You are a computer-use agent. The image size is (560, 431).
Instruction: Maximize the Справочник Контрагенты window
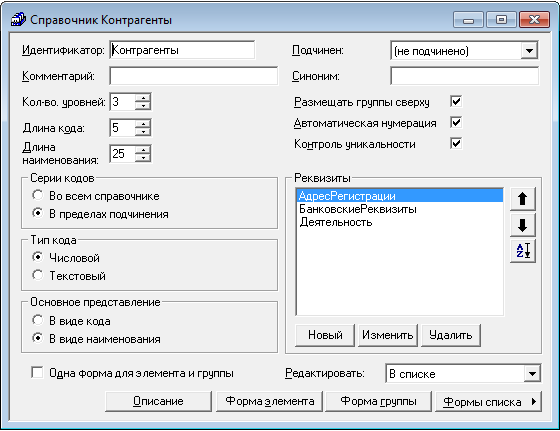(501, 20)
